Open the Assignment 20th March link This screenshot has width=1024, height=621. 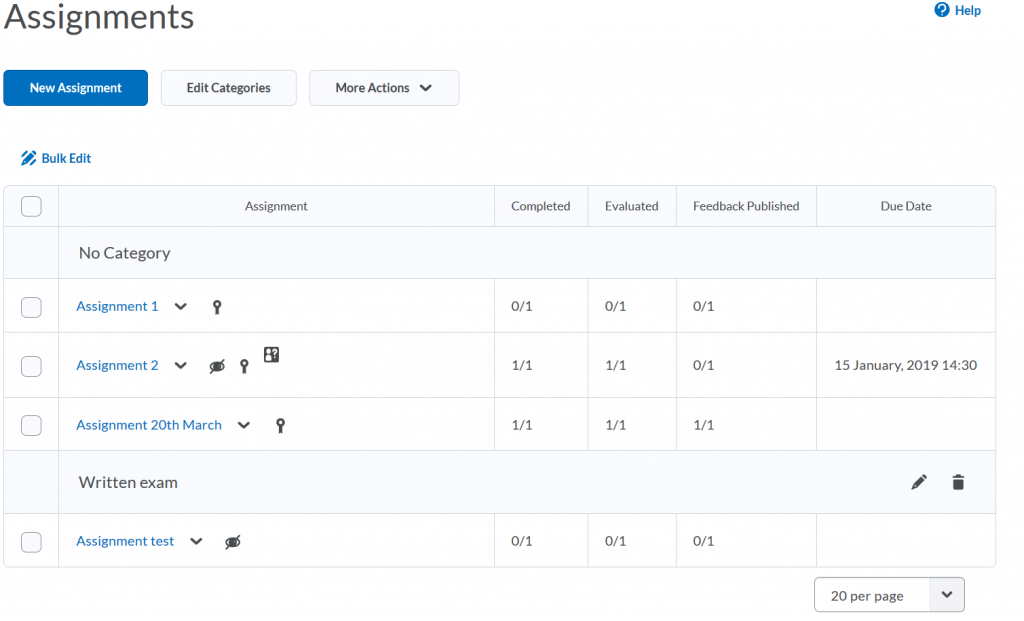pyautogui.click(x=149, y=425)
